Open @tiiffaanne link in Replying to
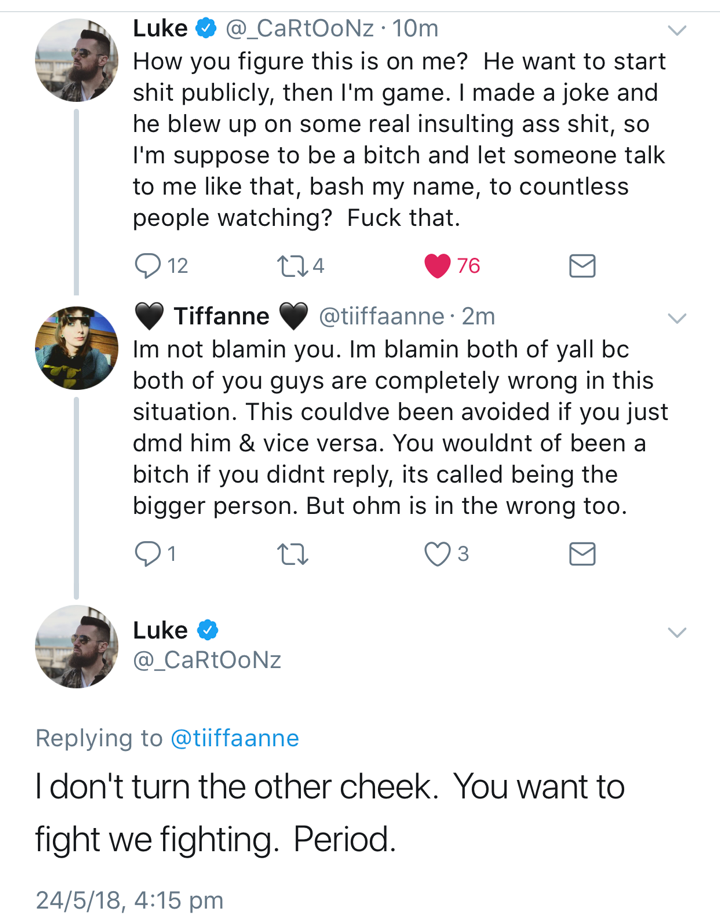The image size is (720, 916). pos(234,738)
